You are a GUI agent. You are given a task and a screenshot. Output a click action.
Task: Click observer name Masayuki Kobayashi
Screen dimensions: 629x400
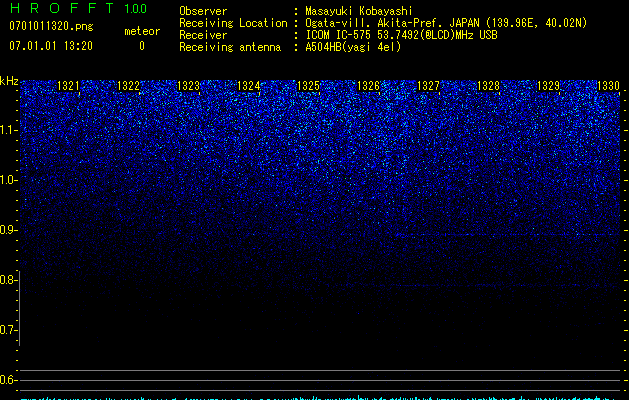359,11
